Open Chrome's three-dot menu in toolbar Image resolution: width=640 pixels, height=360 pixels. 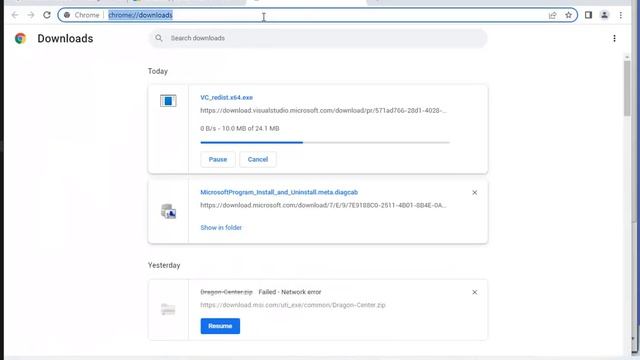coord(621,15)
